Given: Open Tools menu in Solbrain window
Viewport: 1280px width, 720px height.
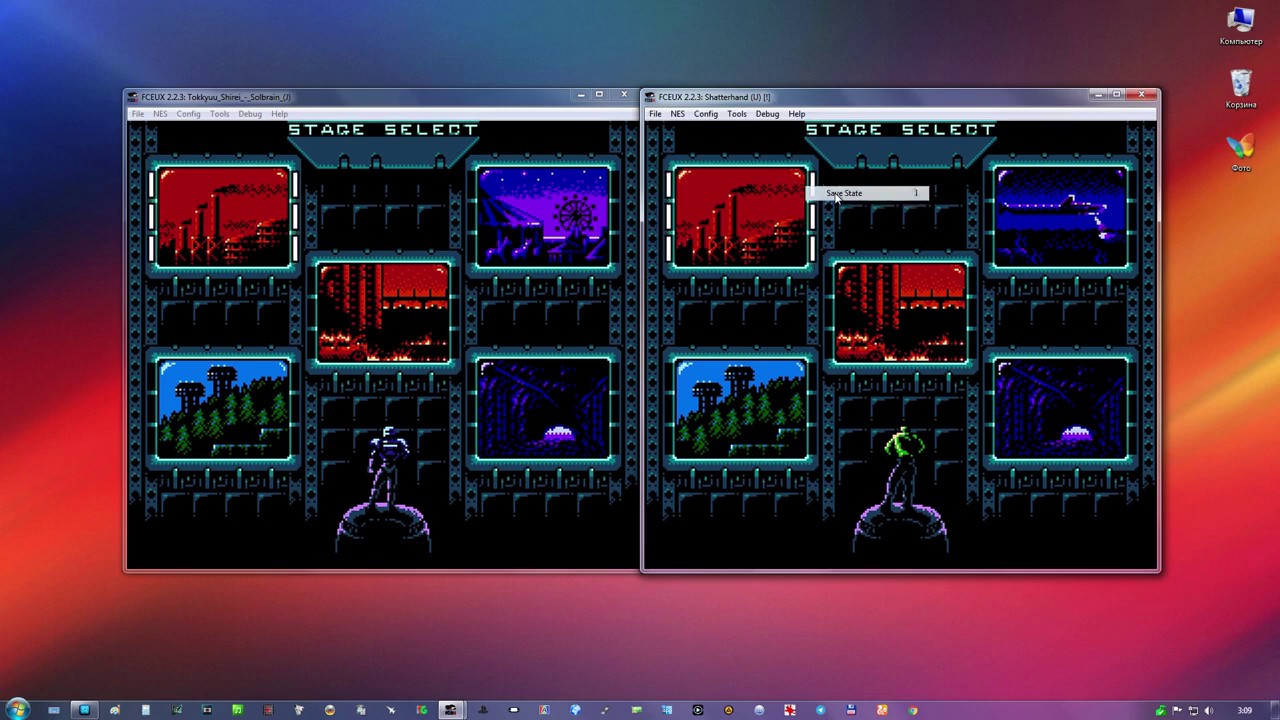Looking at the screenshot, I should (219, 114).
